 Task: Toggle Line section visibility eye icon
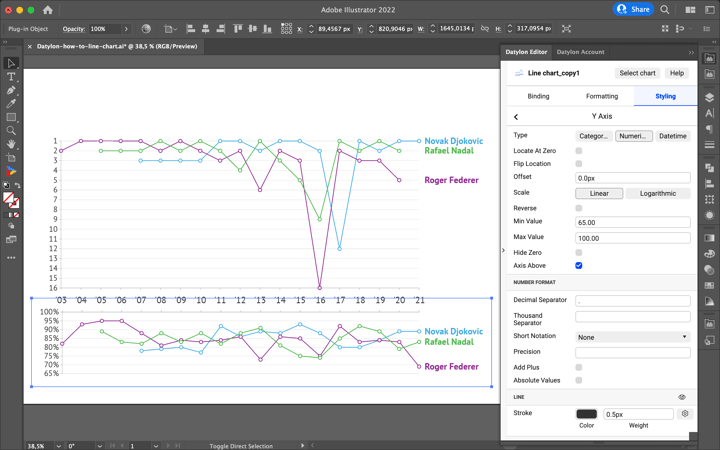coord(682,397)
